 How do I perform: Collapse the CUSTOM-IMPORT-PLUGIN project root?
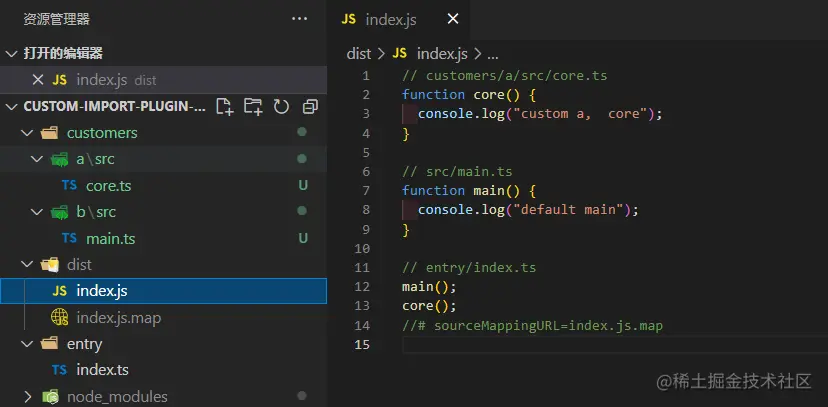point(12,107)
